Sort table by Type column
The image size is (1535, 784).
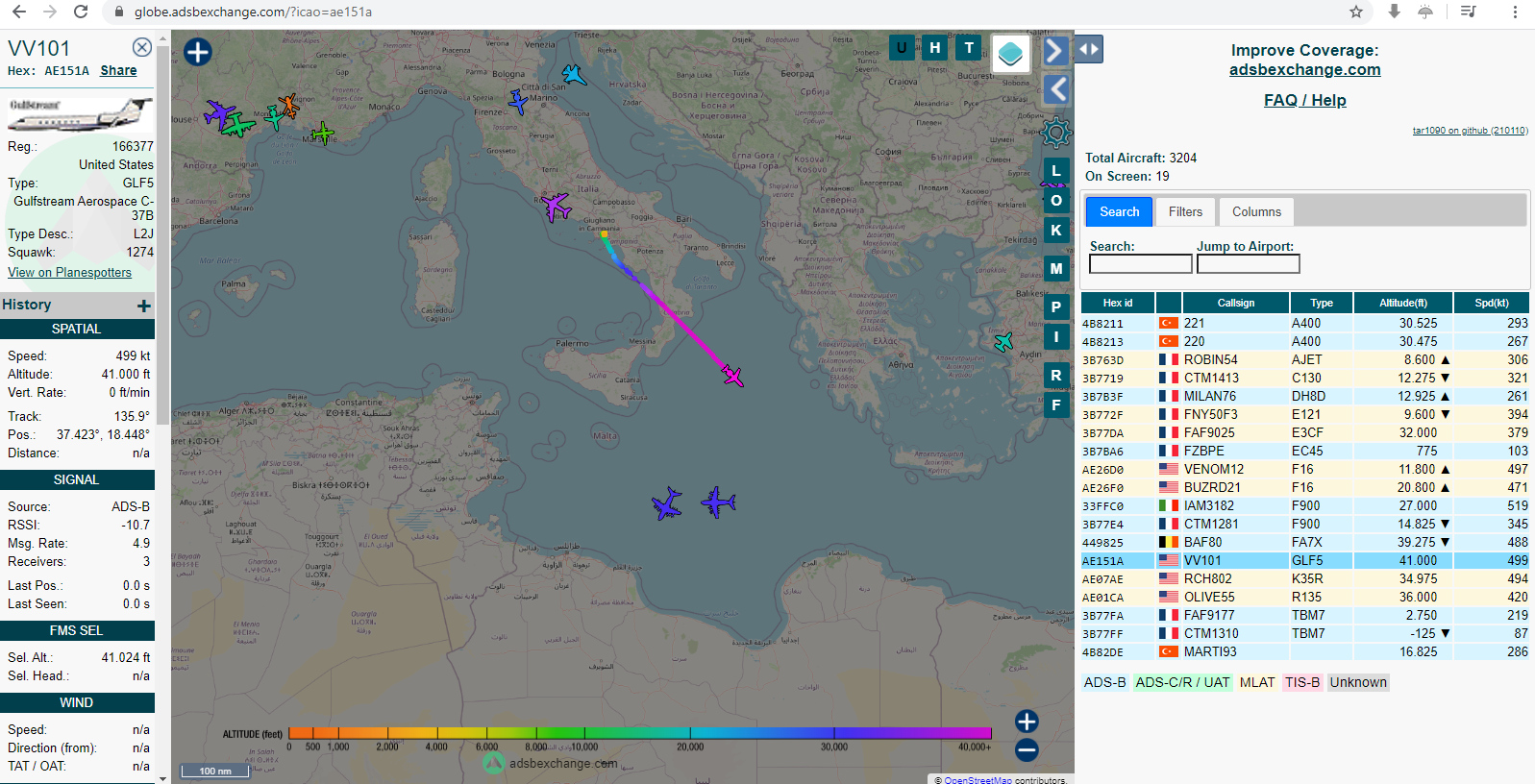(1322, 303)
